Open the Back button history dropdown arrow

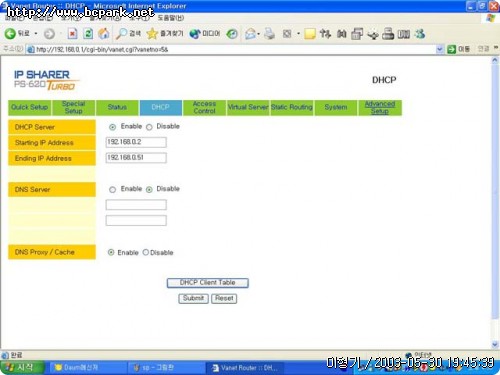pyautogui.click(x=36, y=34)
